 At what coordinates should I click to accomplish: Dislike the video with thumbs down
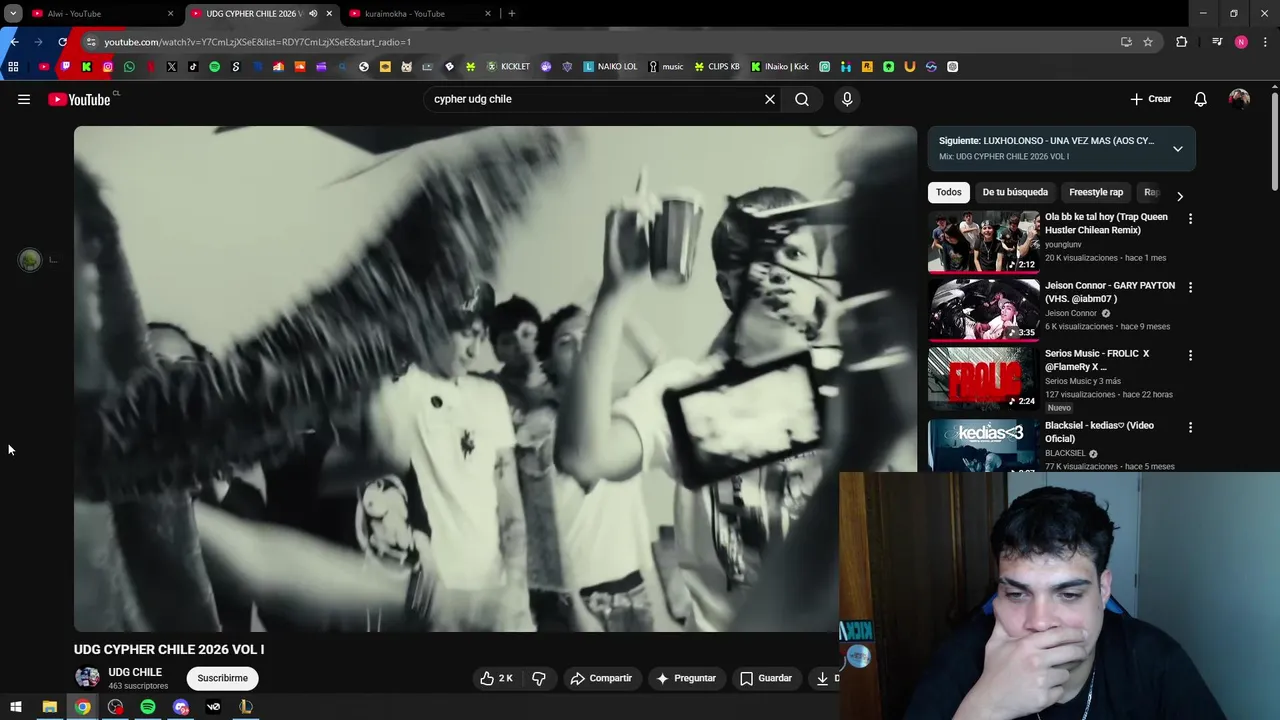tap(539, 678)
